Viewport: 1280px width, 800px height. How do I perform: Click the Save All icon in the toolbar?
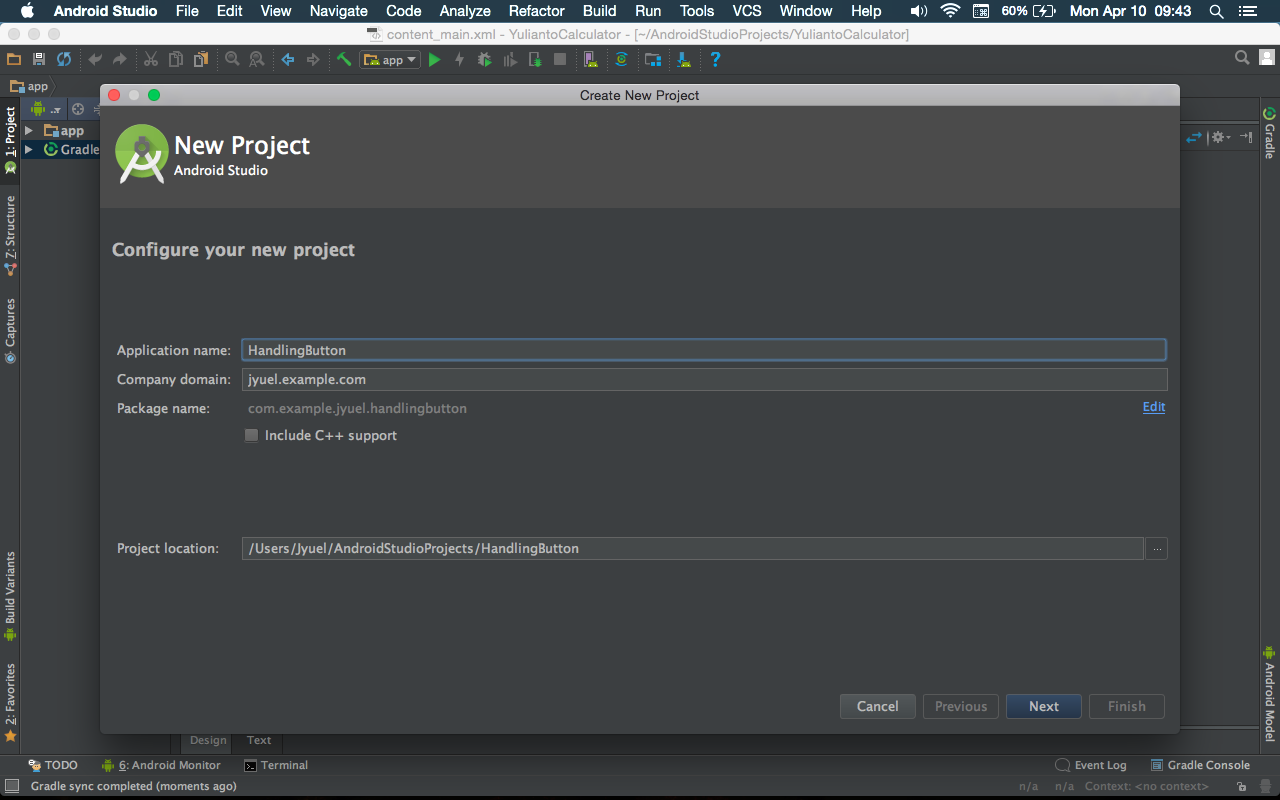pos(38,59)
